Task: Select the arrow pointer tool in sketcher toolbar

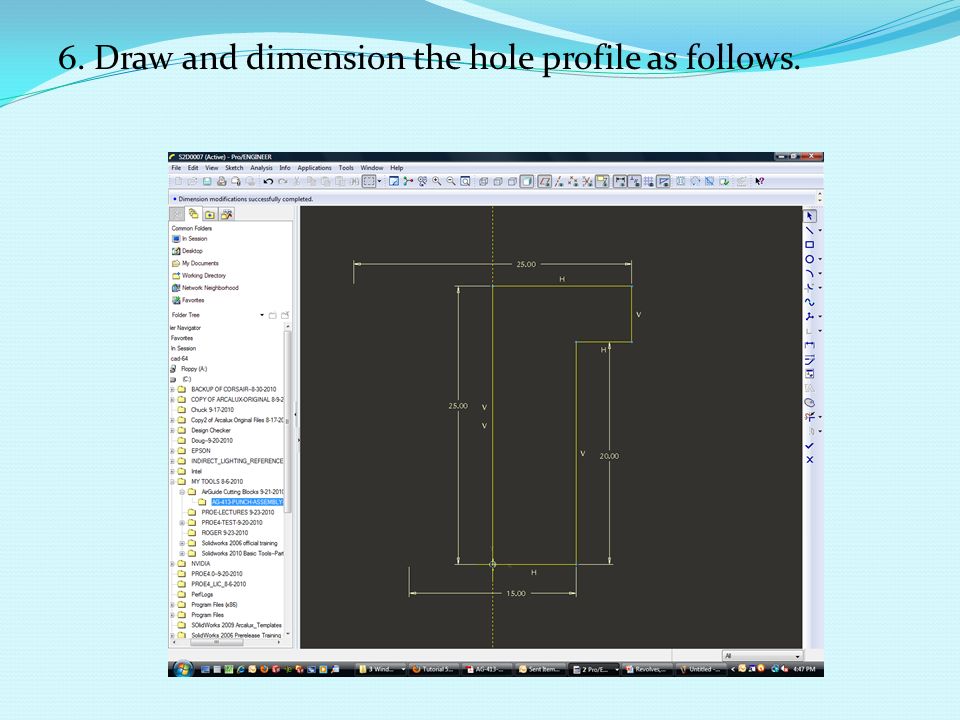Action: pyautogui.click(x=809, y=216)
